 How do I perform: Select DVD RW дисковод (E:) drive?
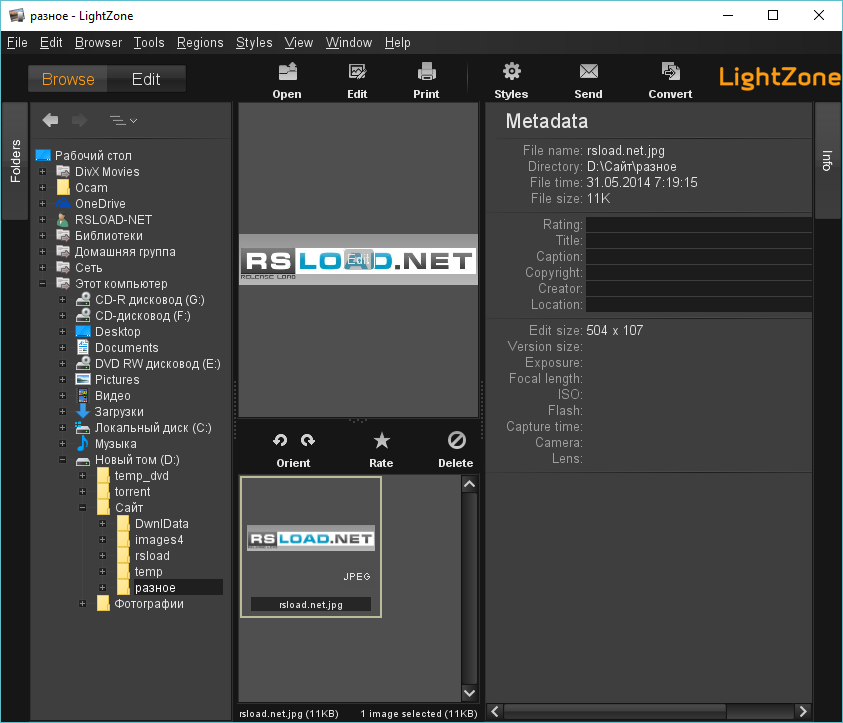click(x=149, y=364)
